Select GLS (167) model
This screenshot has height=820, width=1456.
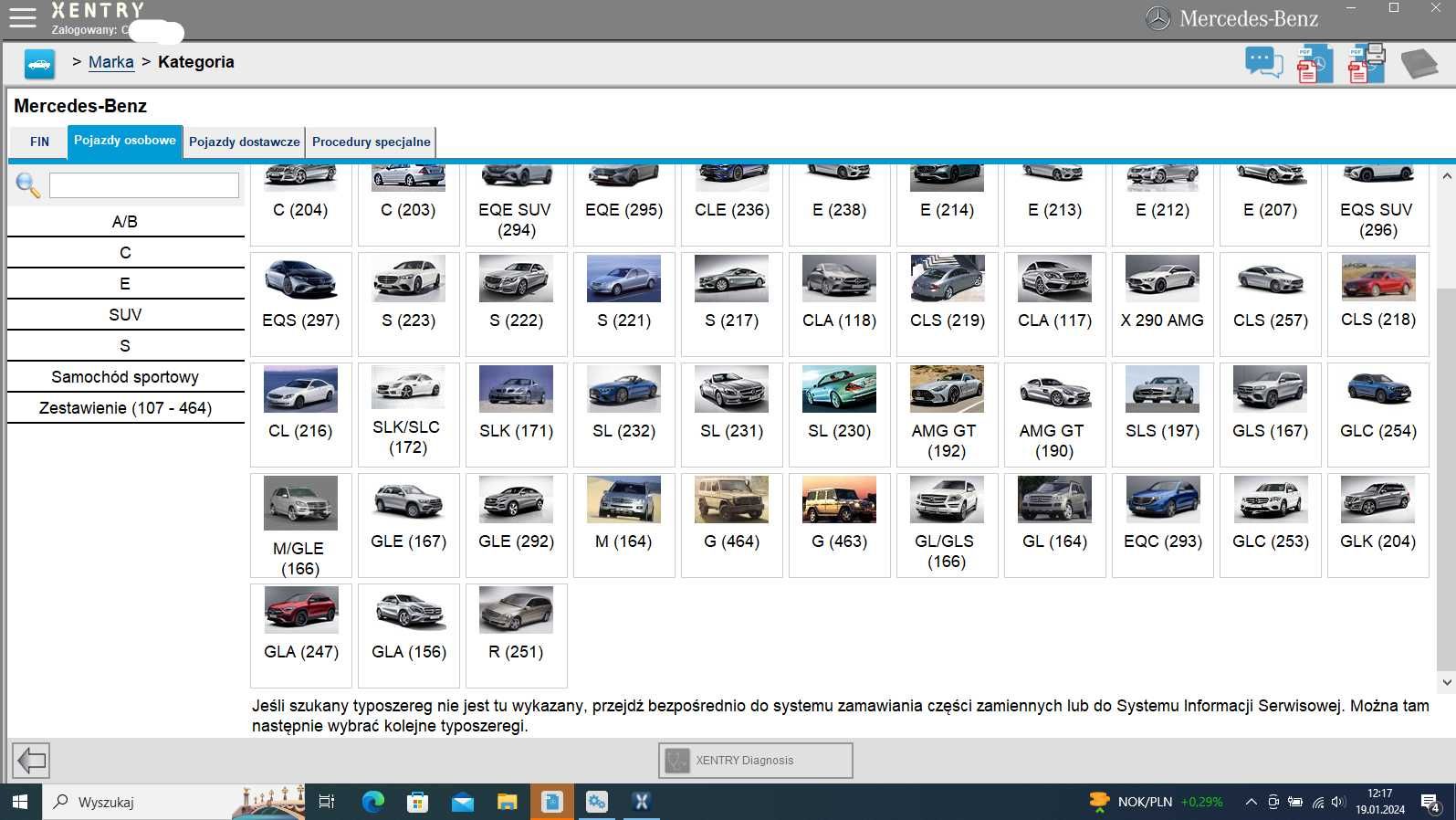1271,415
